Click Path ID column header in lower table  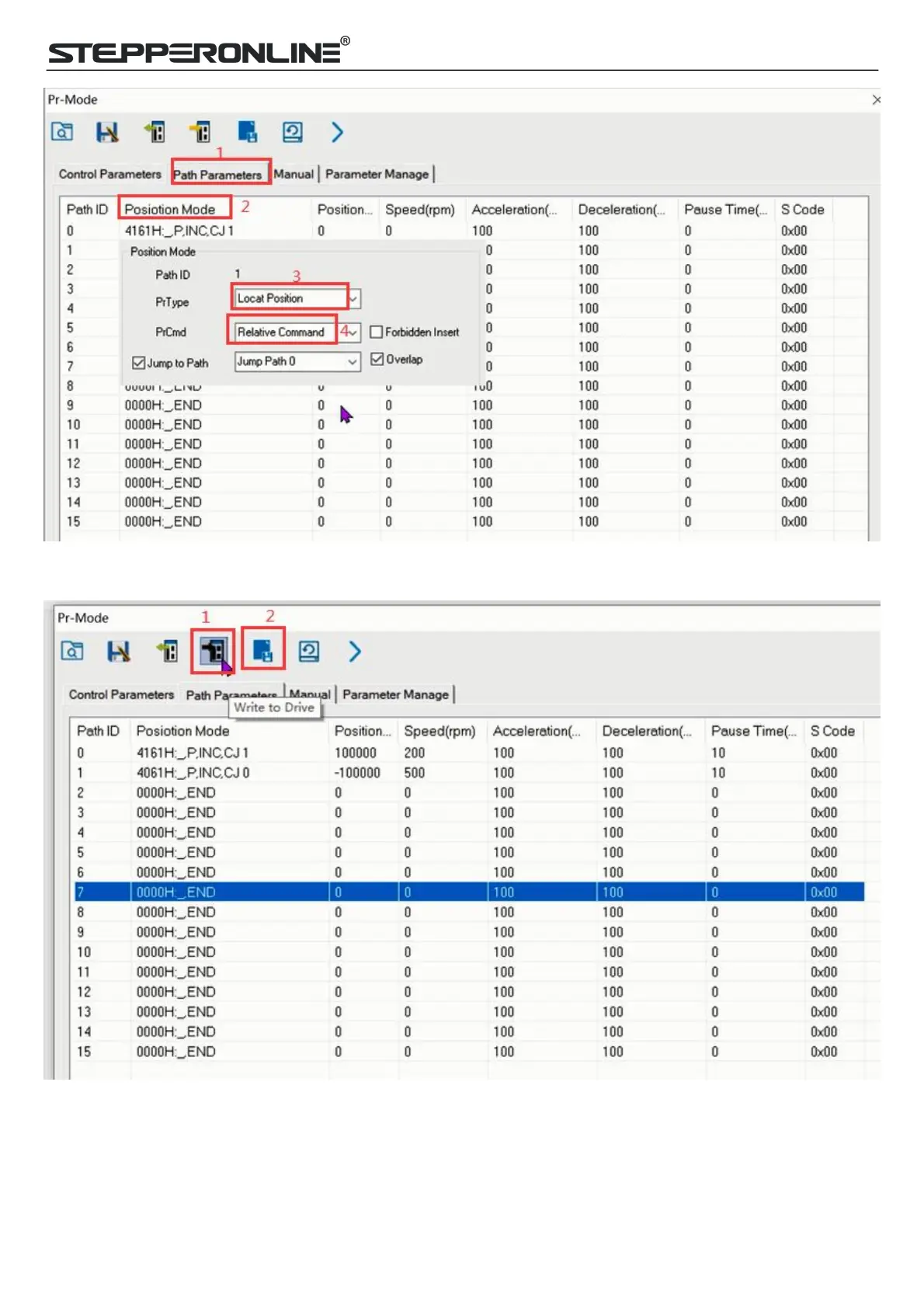coord(98,731)
